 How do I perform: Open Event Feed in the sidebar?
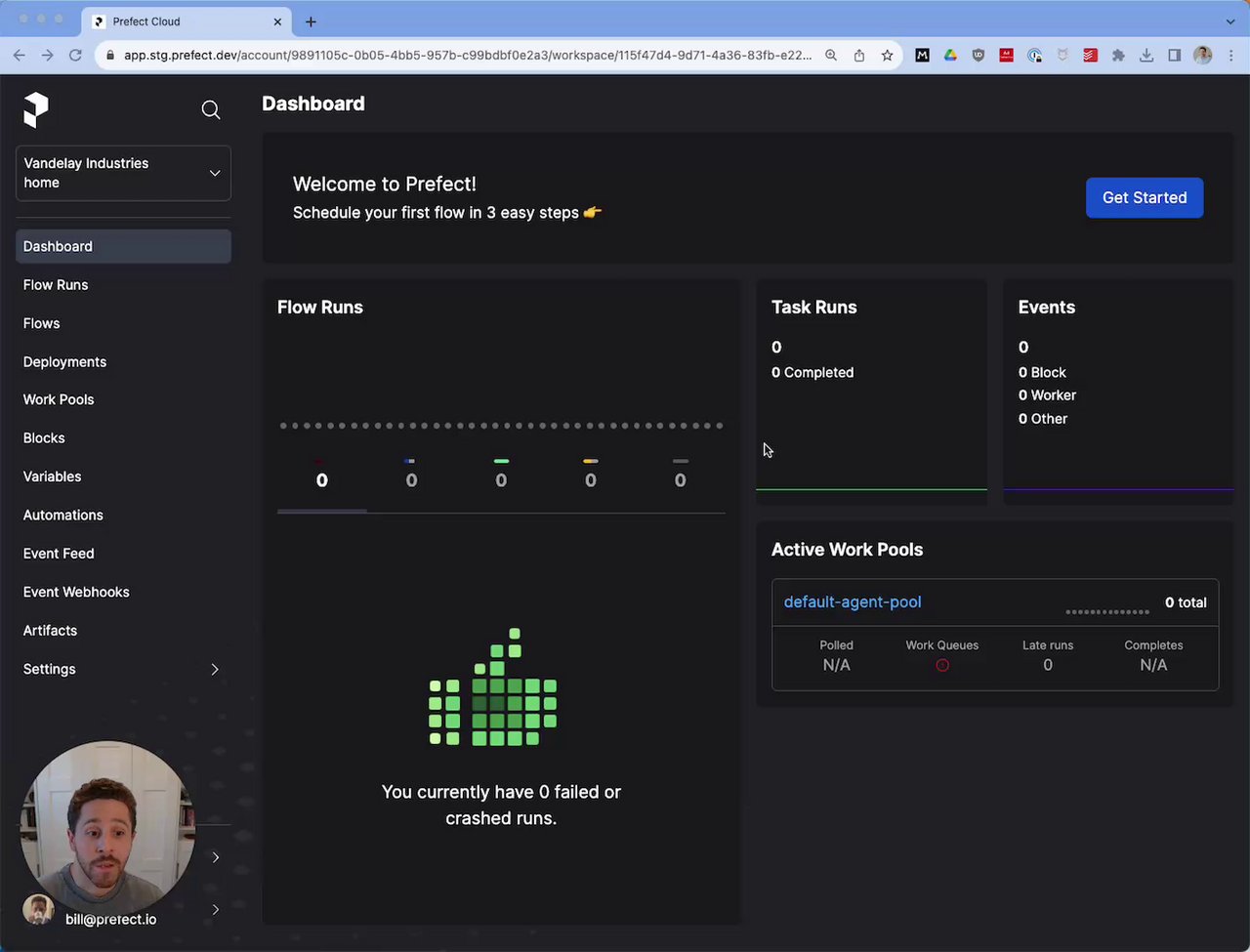point(59,554)
